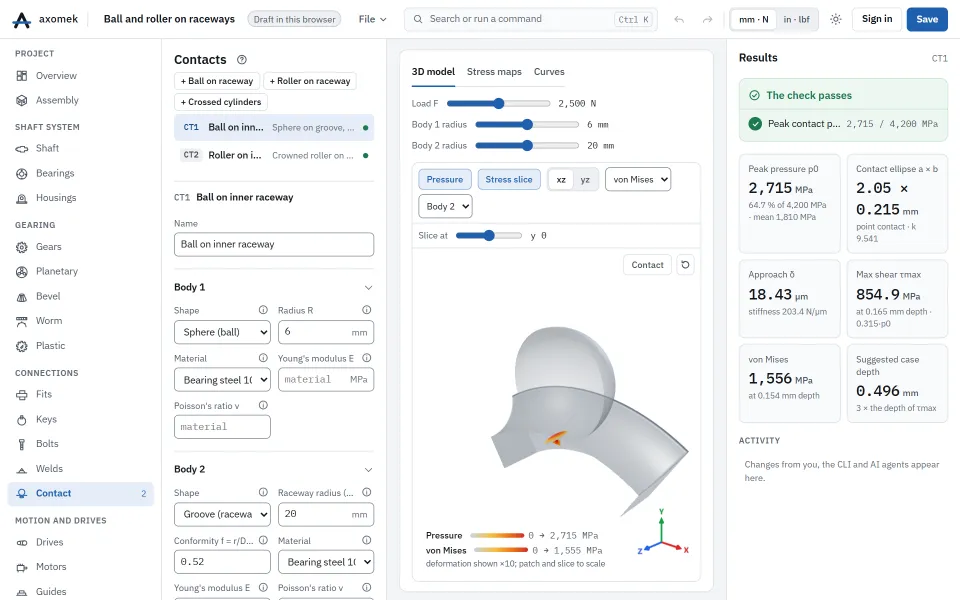Open Assembly in the sidebar
This screenshot has width=960, height=600.
(80, 100)
